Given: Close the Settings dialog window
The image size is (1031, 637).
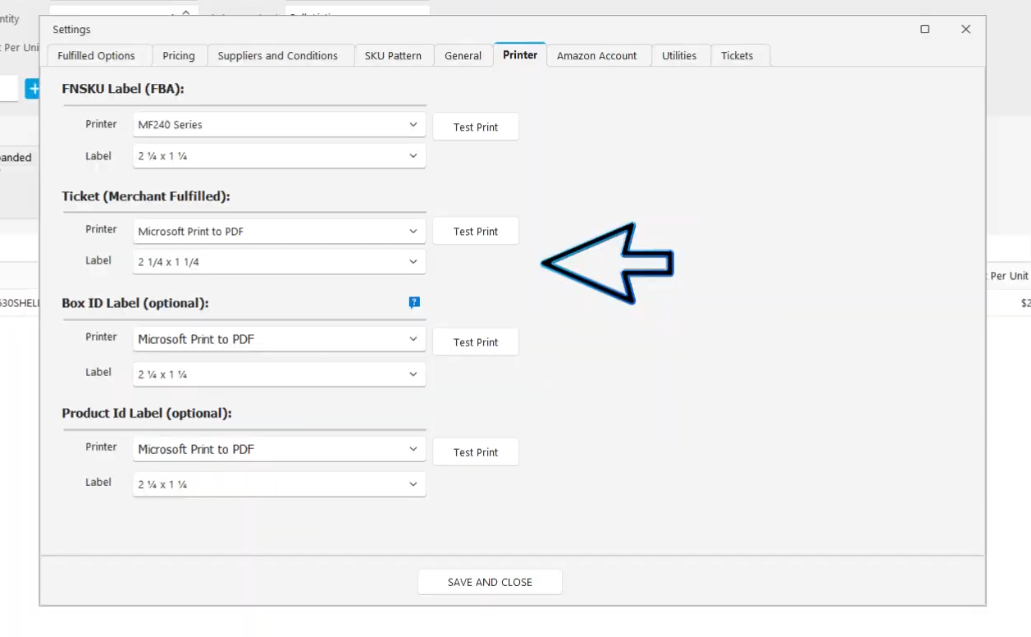Looking at the screenshot, I should (x=965, y=30).
